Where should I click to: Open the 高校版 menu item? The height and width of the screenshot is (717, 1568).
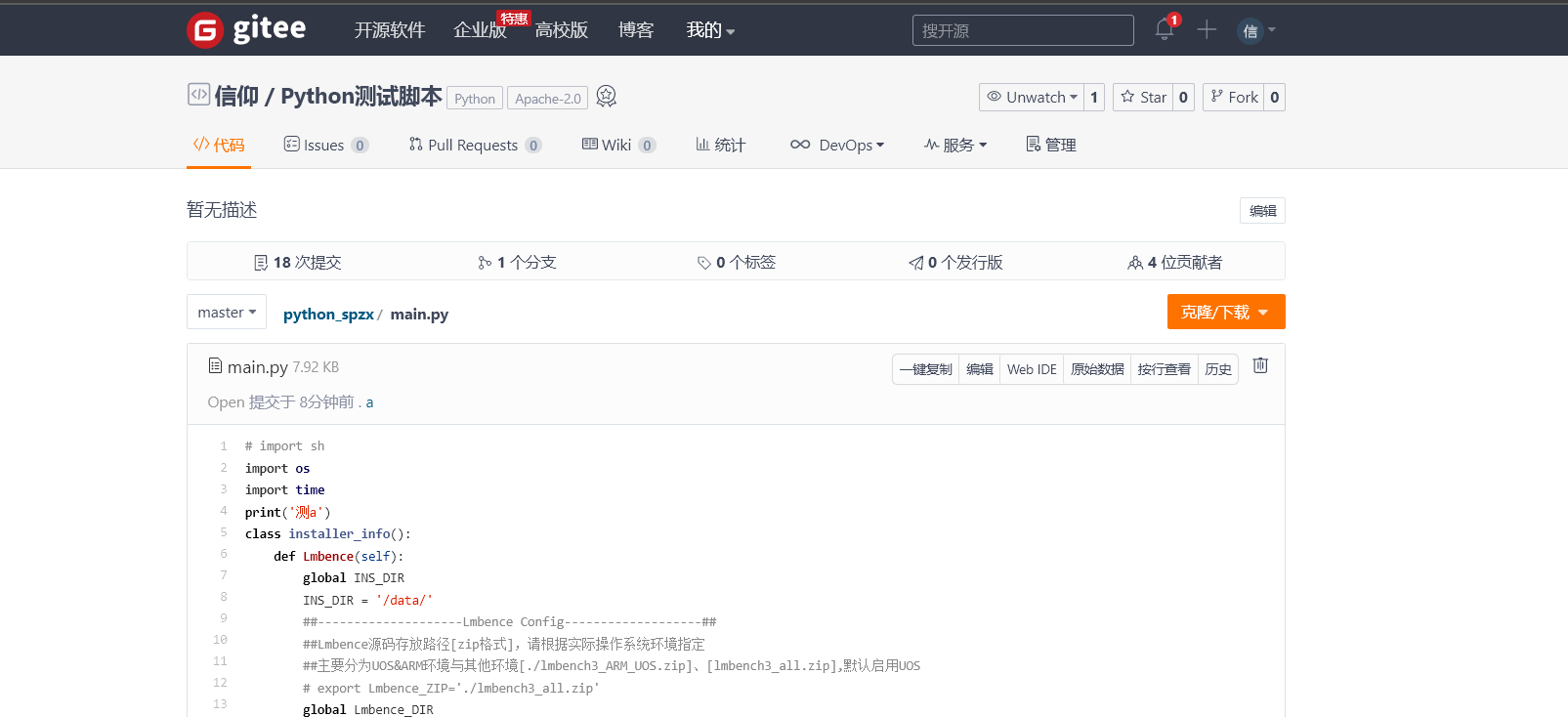[562, 30]
